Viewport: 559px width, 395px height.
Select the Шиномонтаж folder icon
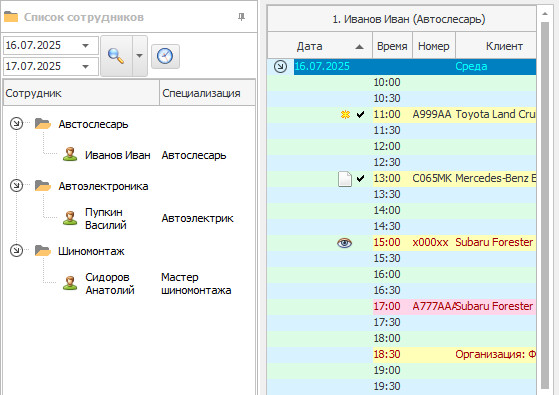pyautogui.click(x=43, y=250)
